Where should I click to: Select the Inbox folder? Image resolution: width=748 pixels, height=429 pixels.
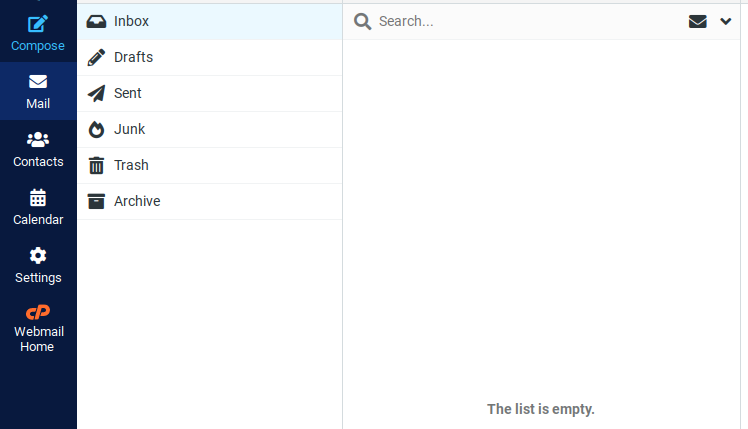(x=131, y=21)
